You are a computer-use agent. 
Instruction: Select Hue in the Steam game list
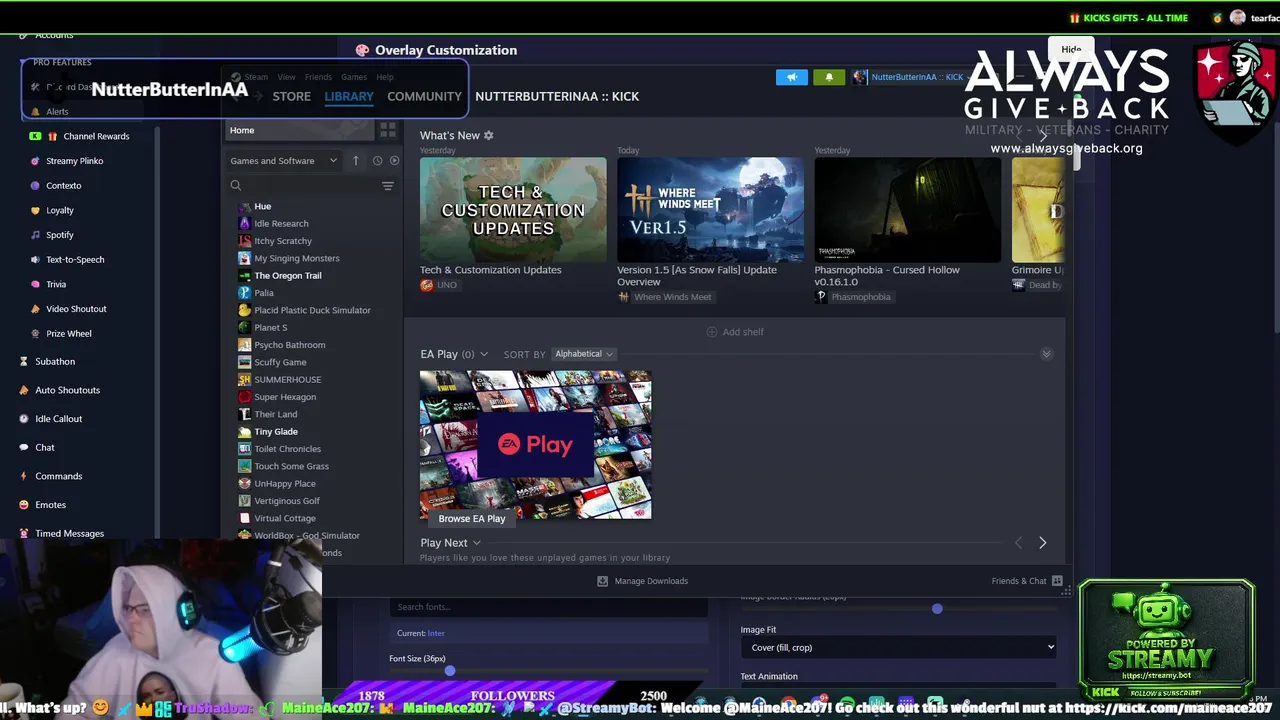pyautogui.click(x=262, y=206)
